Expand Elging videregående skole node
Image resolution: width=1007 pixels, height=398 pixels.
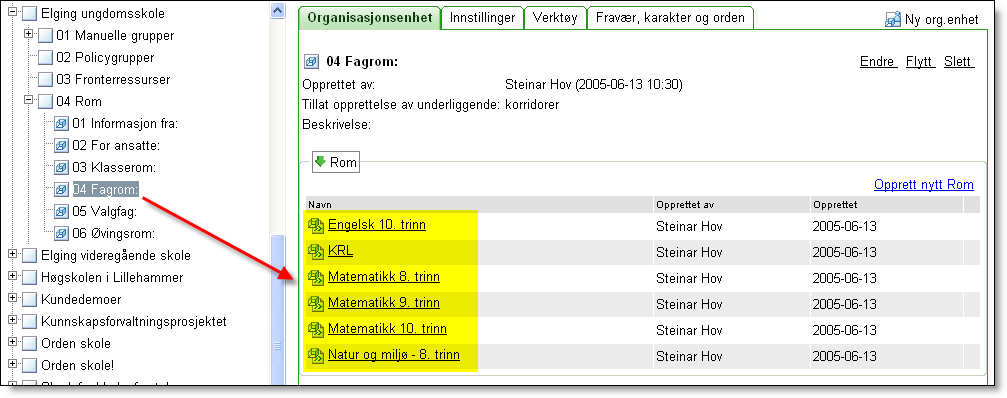tap(12, 255)
